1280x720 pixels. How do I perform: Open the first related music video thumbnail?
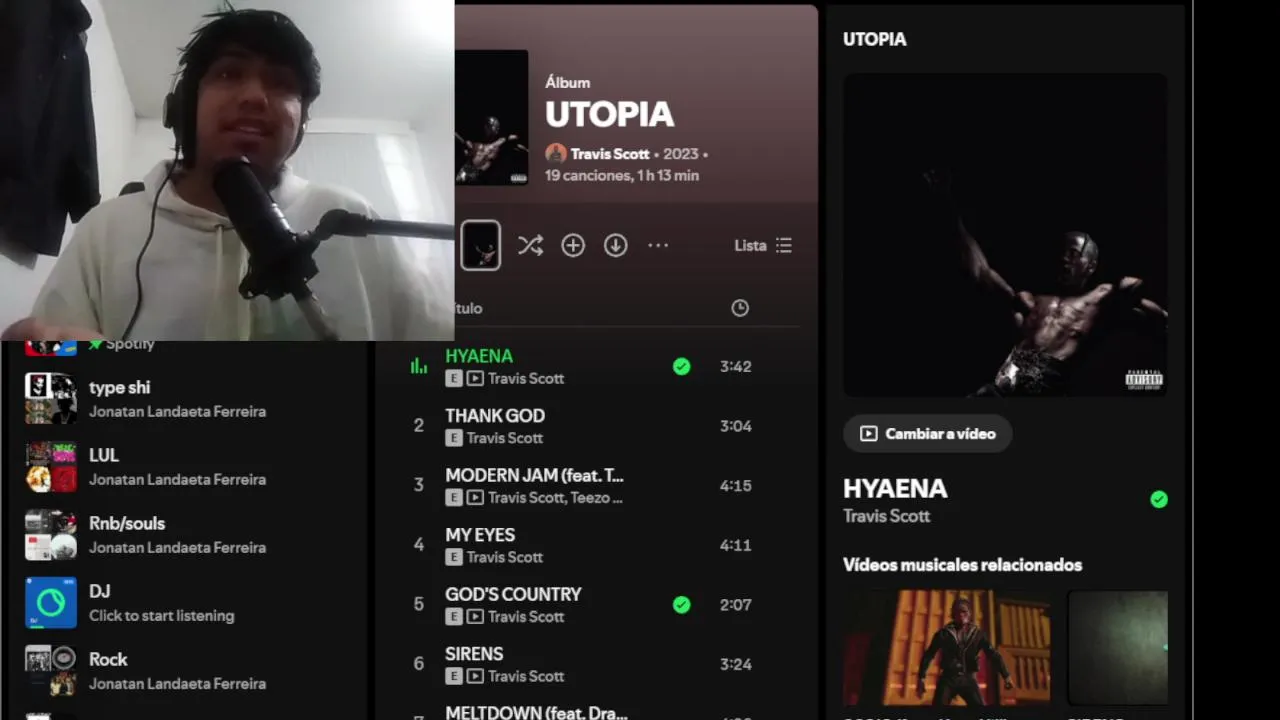coord(946,648)
